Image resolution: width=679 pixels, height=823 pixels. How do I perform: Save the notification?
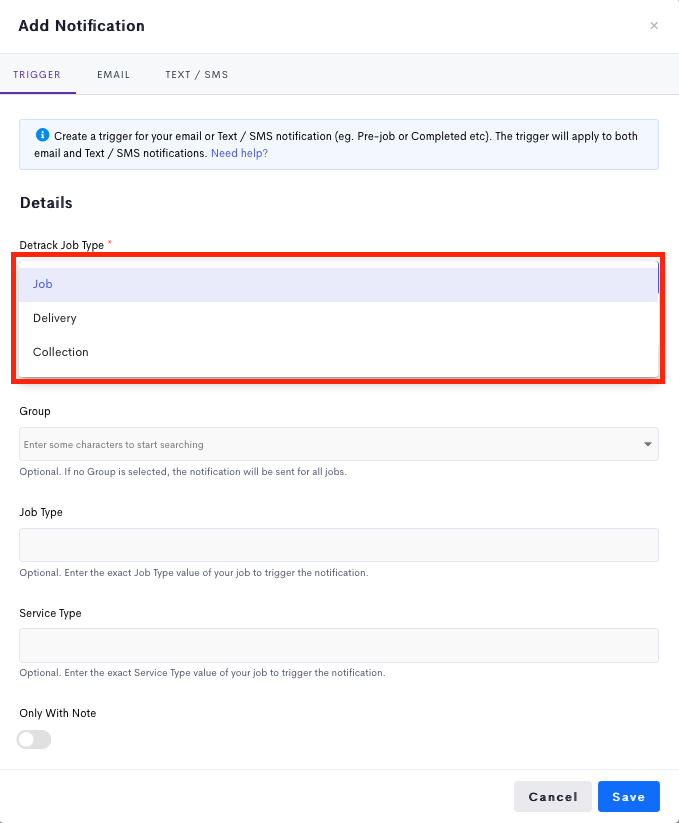[628, 797]
